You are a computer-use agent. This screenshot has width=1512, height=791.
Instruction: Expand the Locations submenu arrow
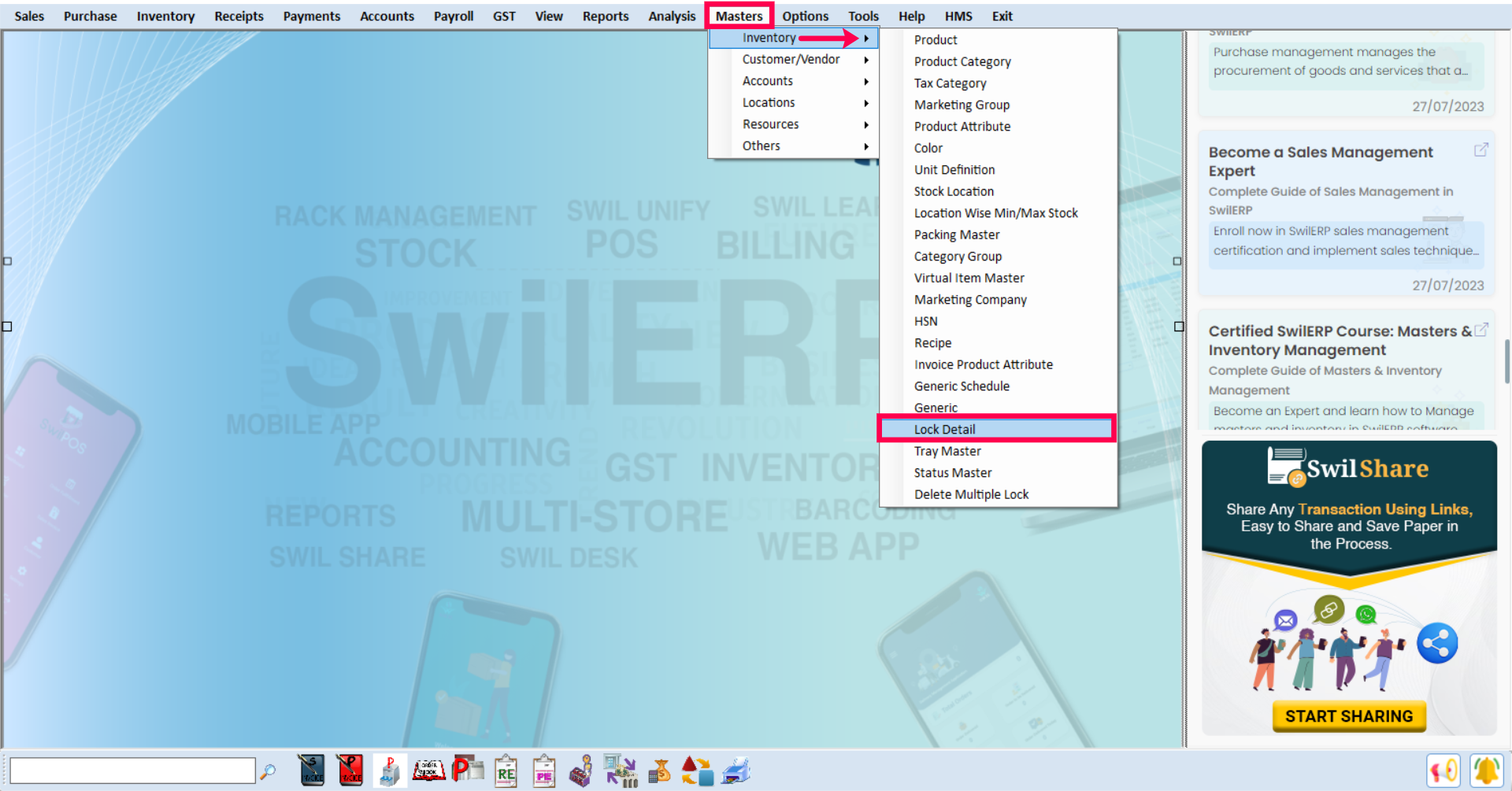tap(865, 103)
